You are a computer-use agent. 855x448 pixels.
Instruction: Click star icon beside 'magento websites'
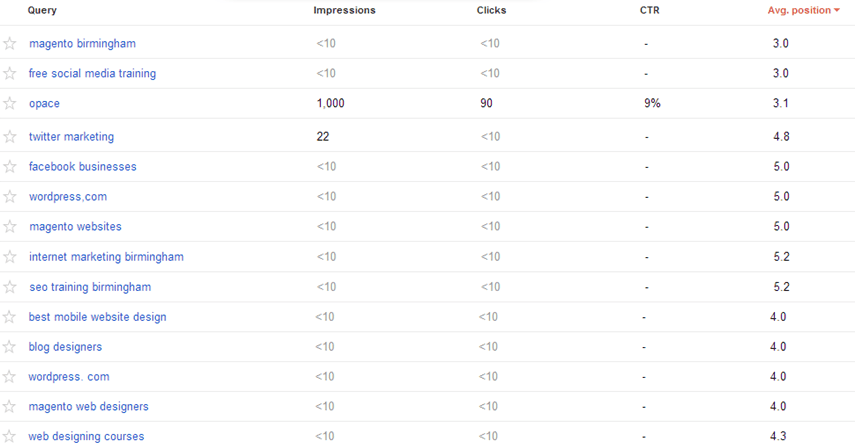pos(10,226)
